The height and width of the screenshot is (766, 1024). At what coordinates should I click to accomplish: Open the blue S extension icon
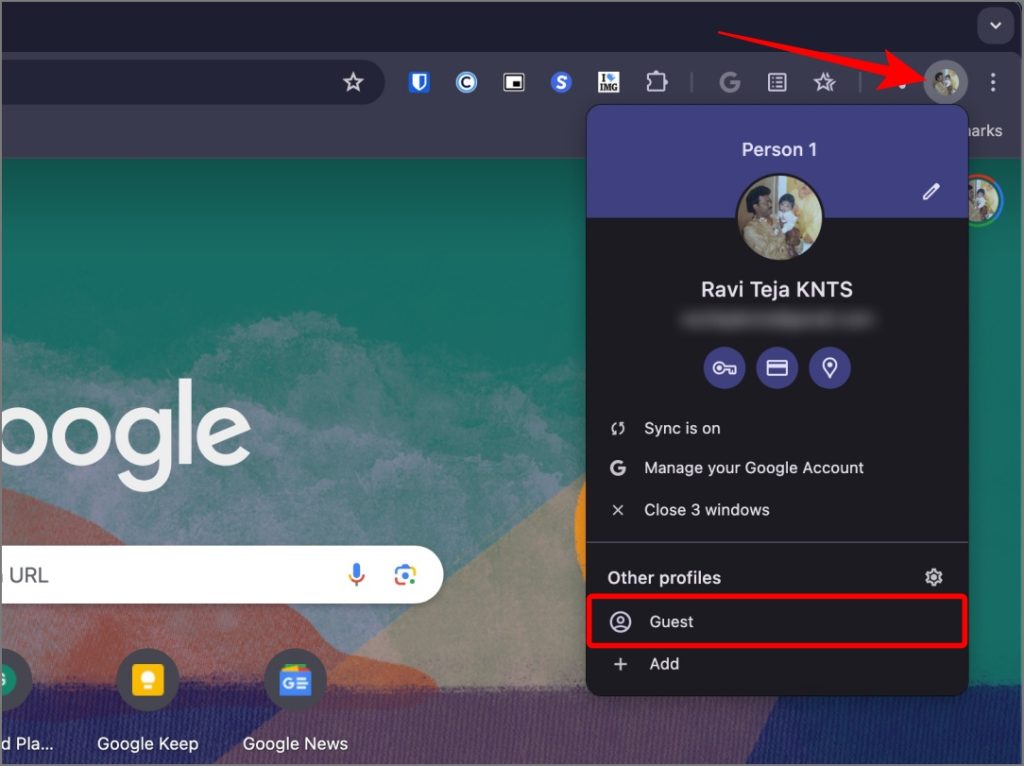(x=561, y=82)
